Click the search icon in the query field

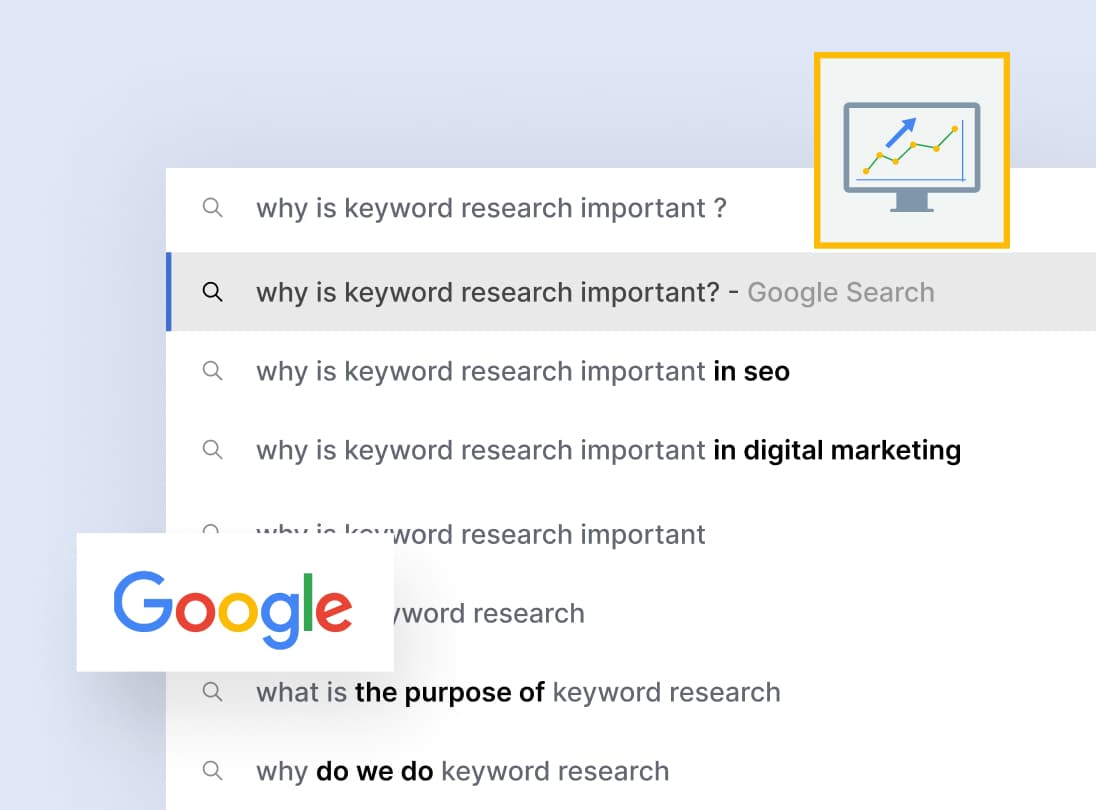tap(212, 208)
